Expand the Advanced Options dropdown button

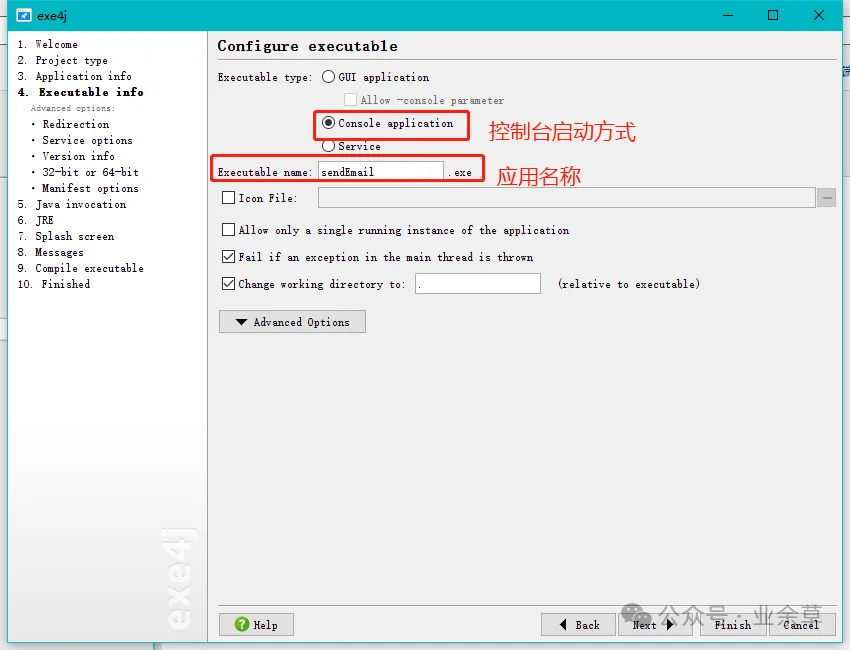point(292,321)
